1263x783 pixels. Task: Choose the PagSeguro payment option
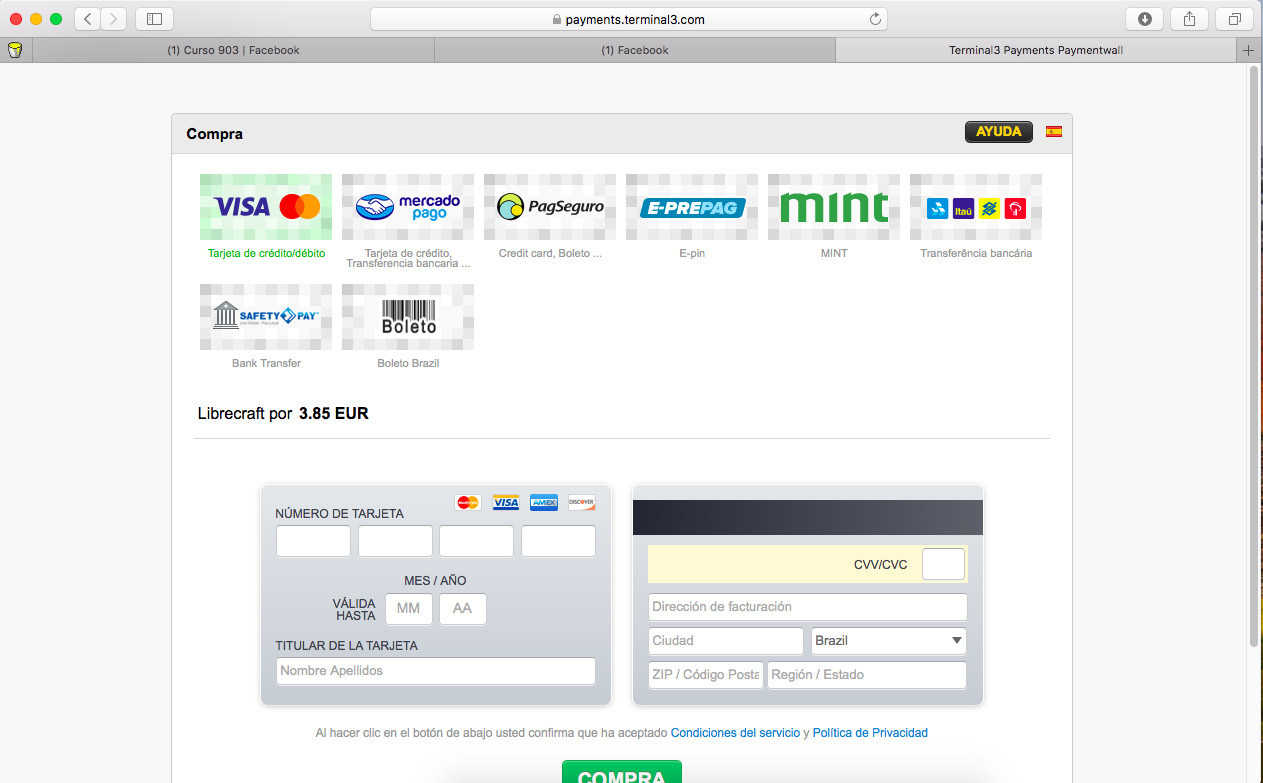550,207
